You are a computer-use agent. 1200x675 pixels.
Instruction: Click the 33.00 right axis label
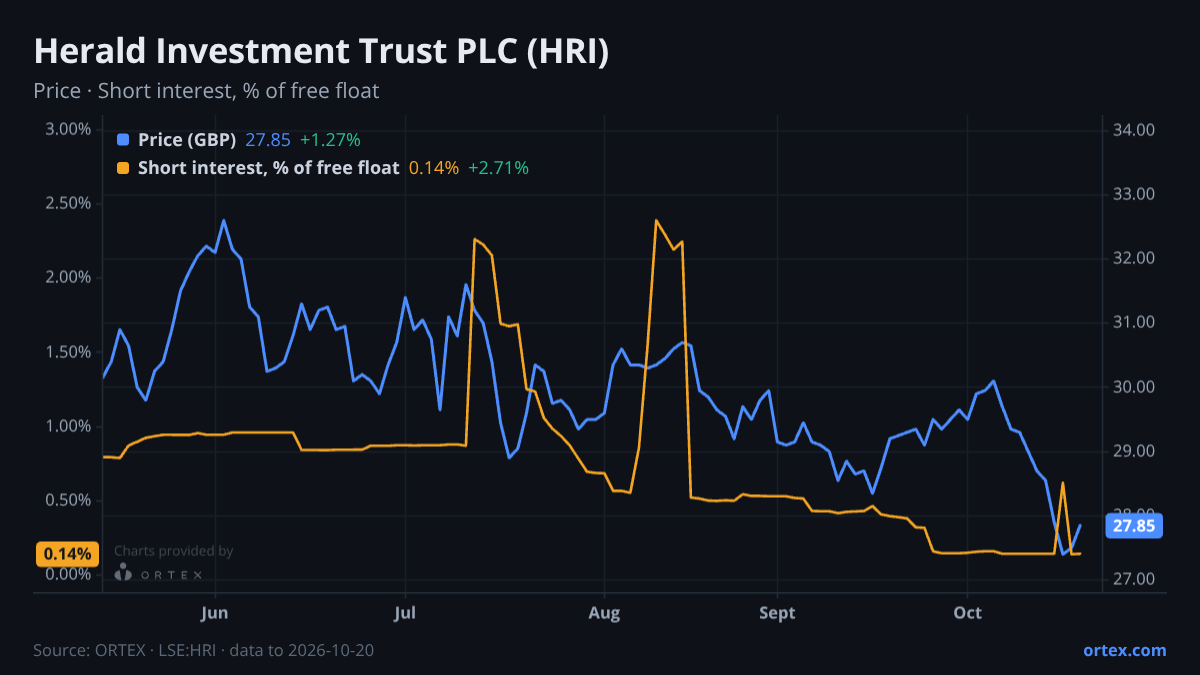coord(1134,194)
